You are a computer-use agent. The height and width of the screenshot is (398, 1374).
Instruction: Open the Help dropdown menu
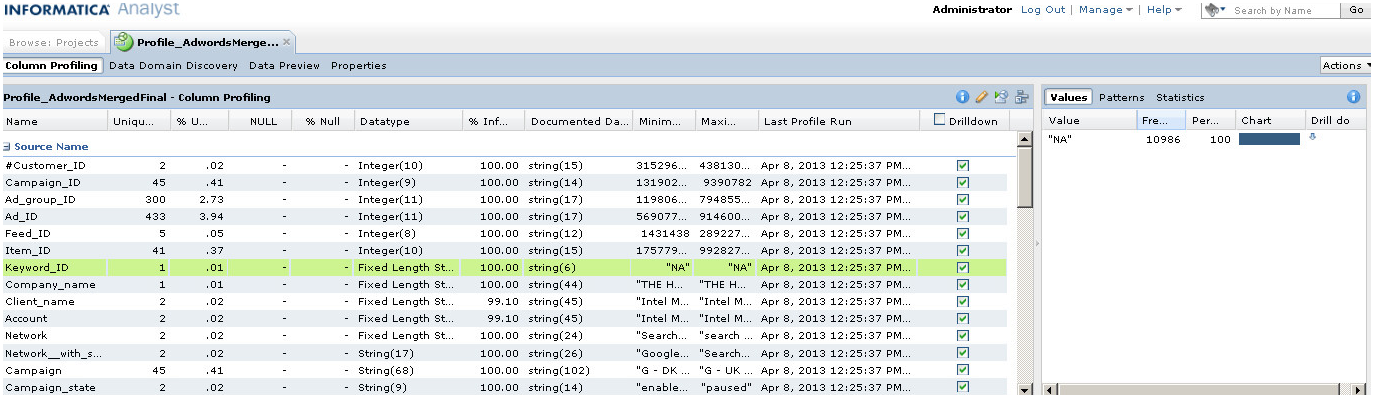(1164, 9)
